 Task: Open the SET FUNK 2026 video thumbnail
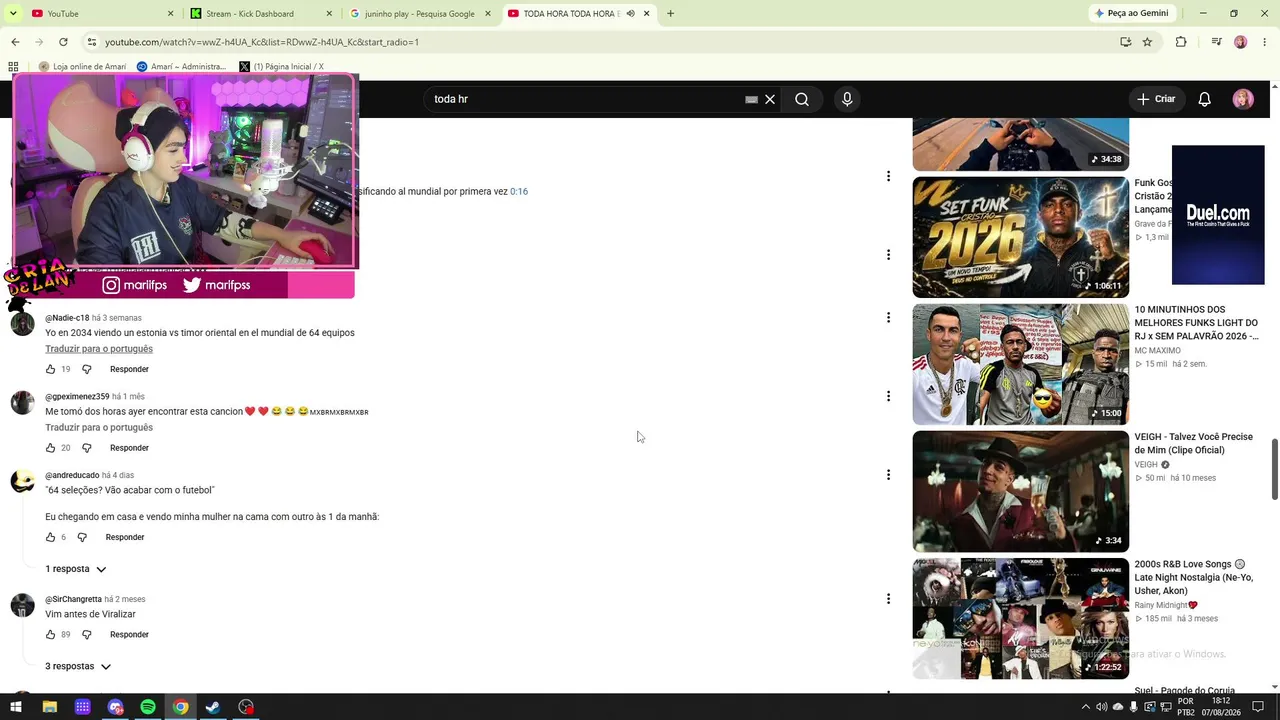coord(1021,238)
